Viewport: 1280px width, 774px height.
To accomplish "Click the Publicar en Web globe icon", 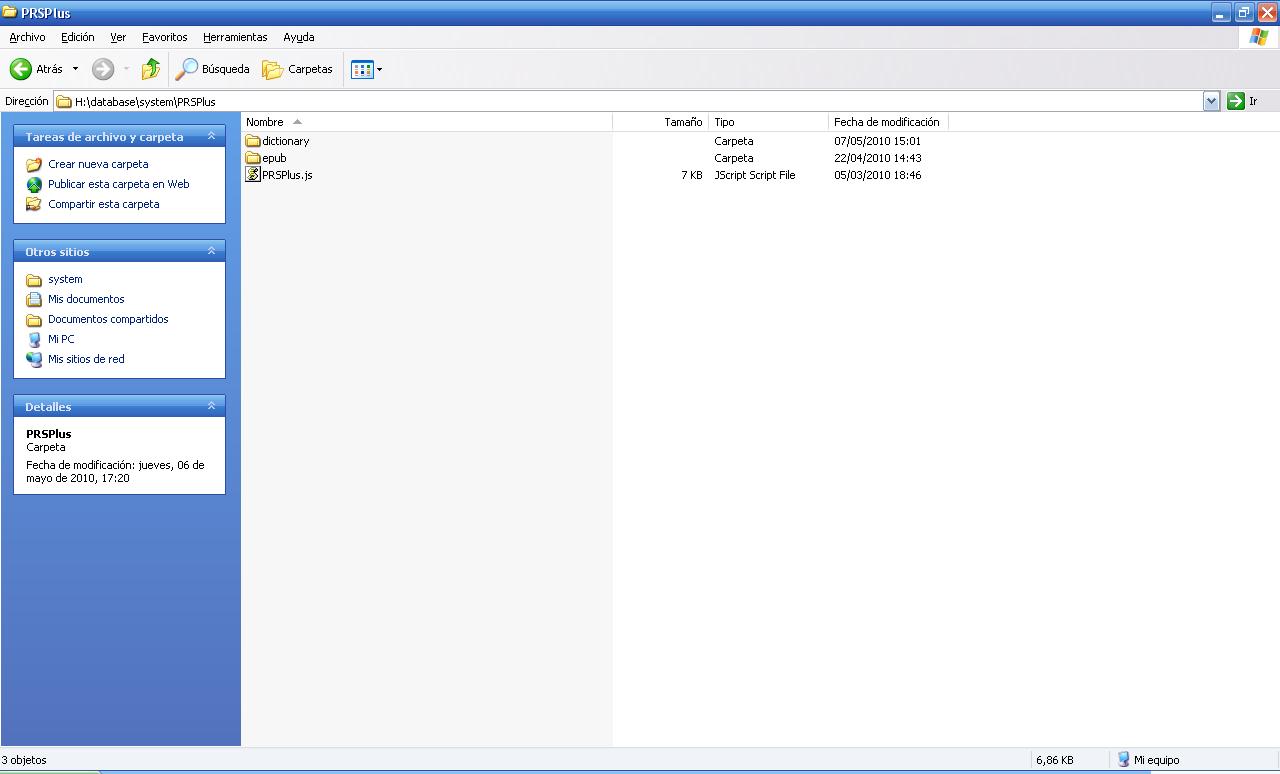I will [34, 184].
